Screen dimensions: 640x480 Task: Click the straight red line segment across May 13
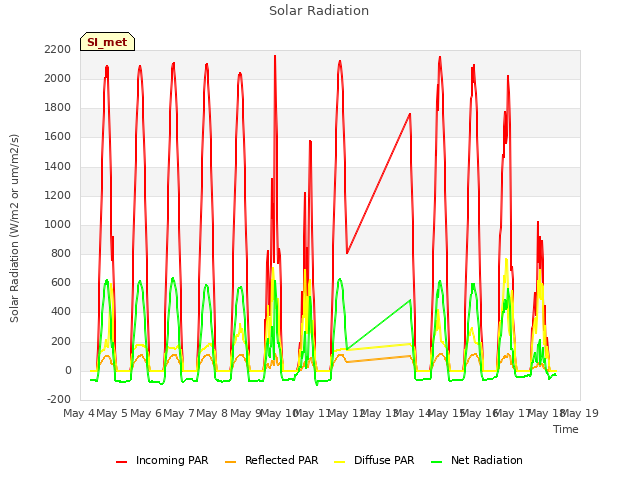point(378,184)
